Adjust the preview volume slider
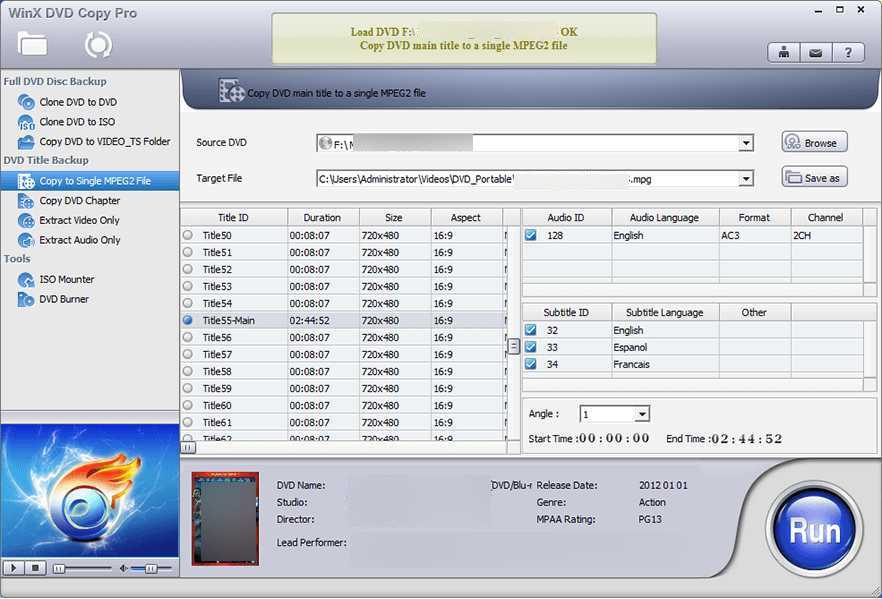The height and width of the screenshot is (599, 882). click(x=150, y=568)
